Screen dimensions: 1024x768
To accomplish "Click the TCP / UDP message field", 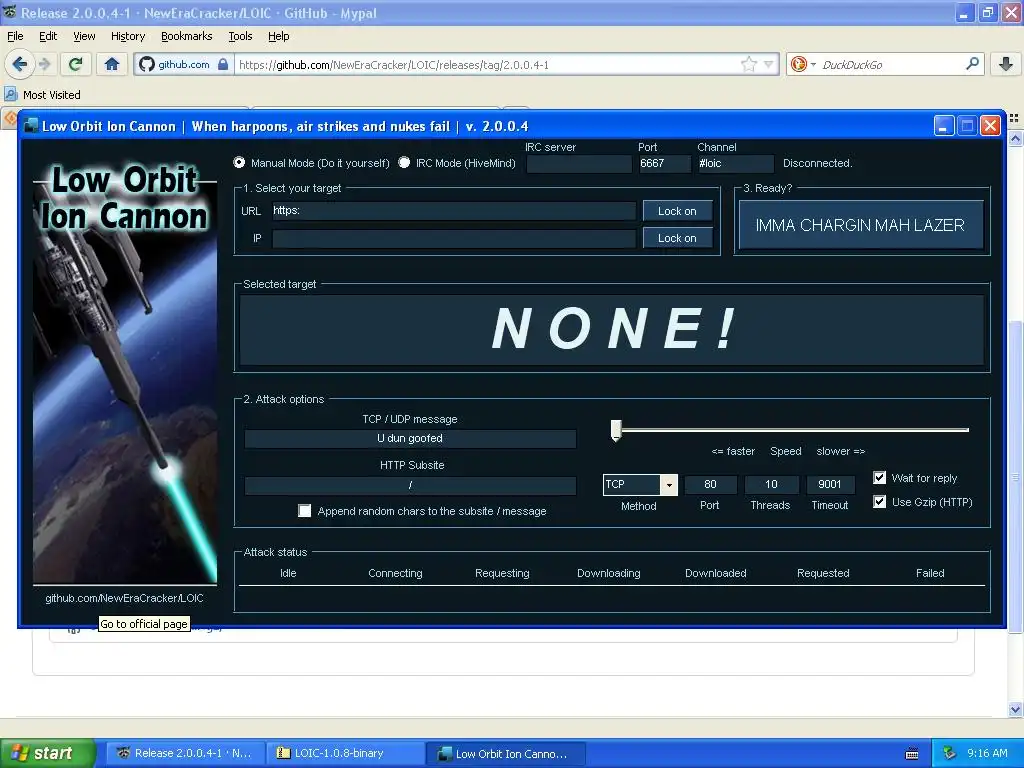I will [410, 438].
